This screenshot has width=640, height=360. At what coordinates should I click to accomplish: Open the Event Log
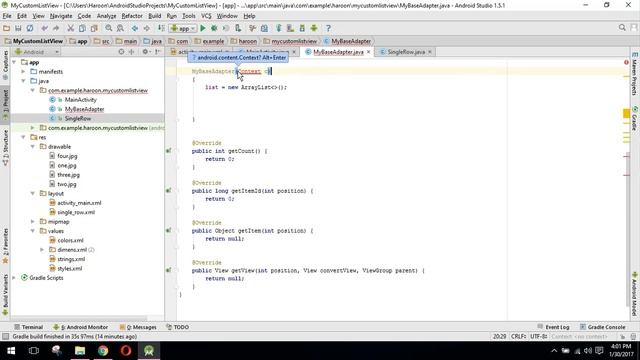point(553,327)
